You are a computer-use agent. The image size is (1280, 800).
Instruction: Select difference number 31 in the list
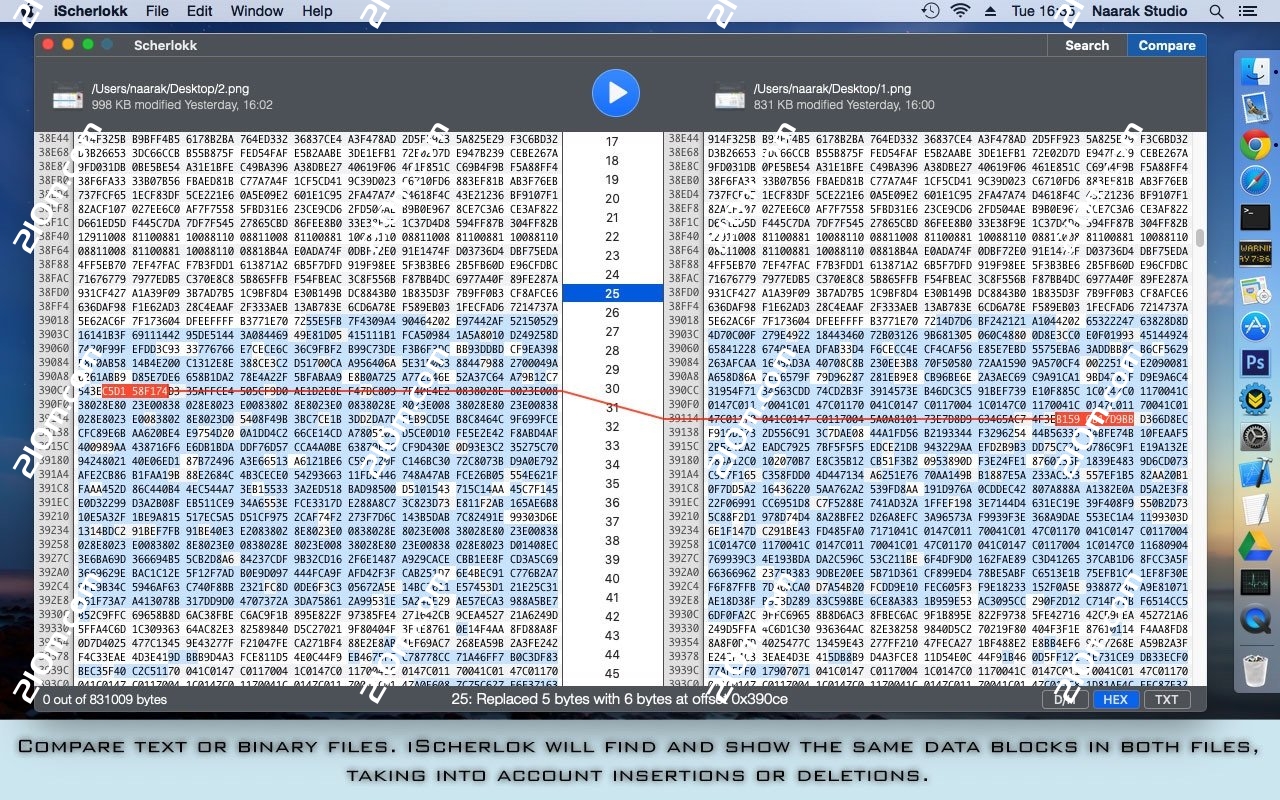pos(613,407)
